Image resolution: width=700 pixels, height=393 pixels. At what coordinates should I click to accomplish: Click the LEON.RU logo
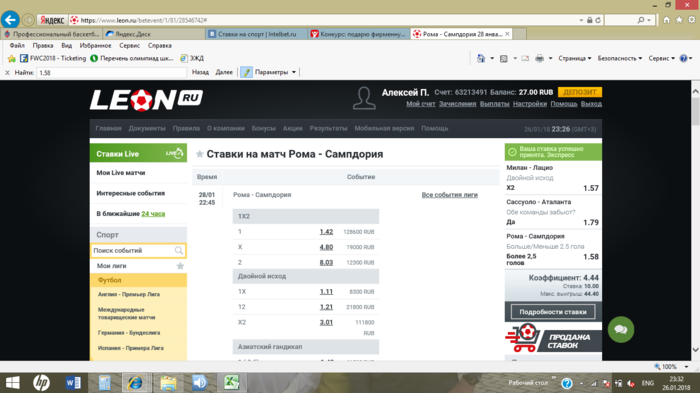tap(146, 99)
